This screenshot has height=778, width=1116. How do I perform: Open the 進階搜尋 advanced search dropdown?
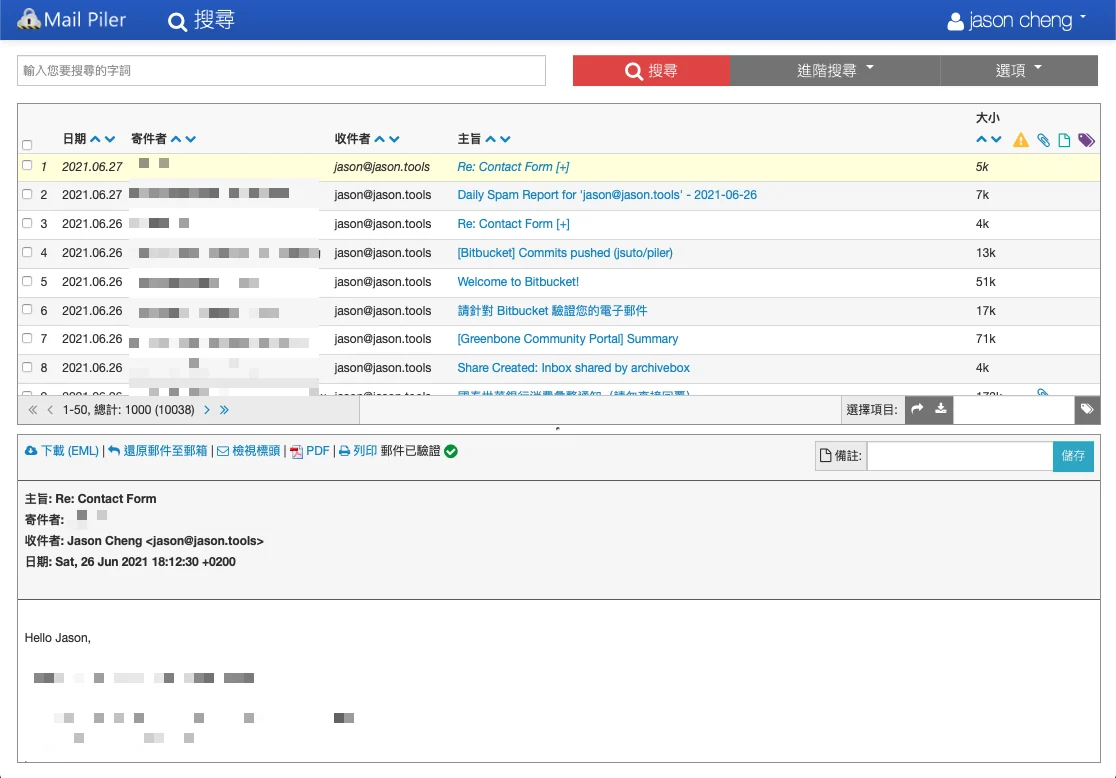pos(835,70)
